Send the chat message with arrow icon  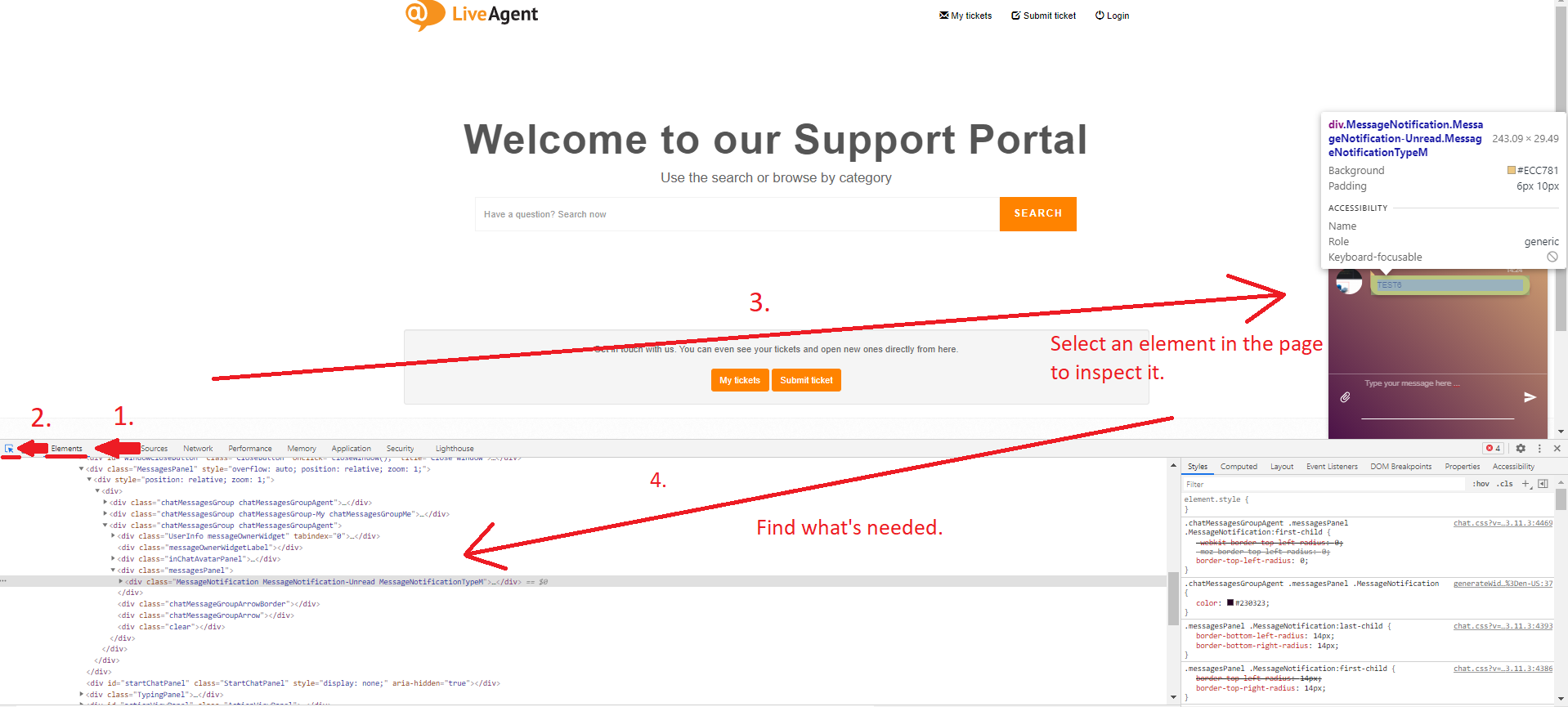tap(1530, 397)
